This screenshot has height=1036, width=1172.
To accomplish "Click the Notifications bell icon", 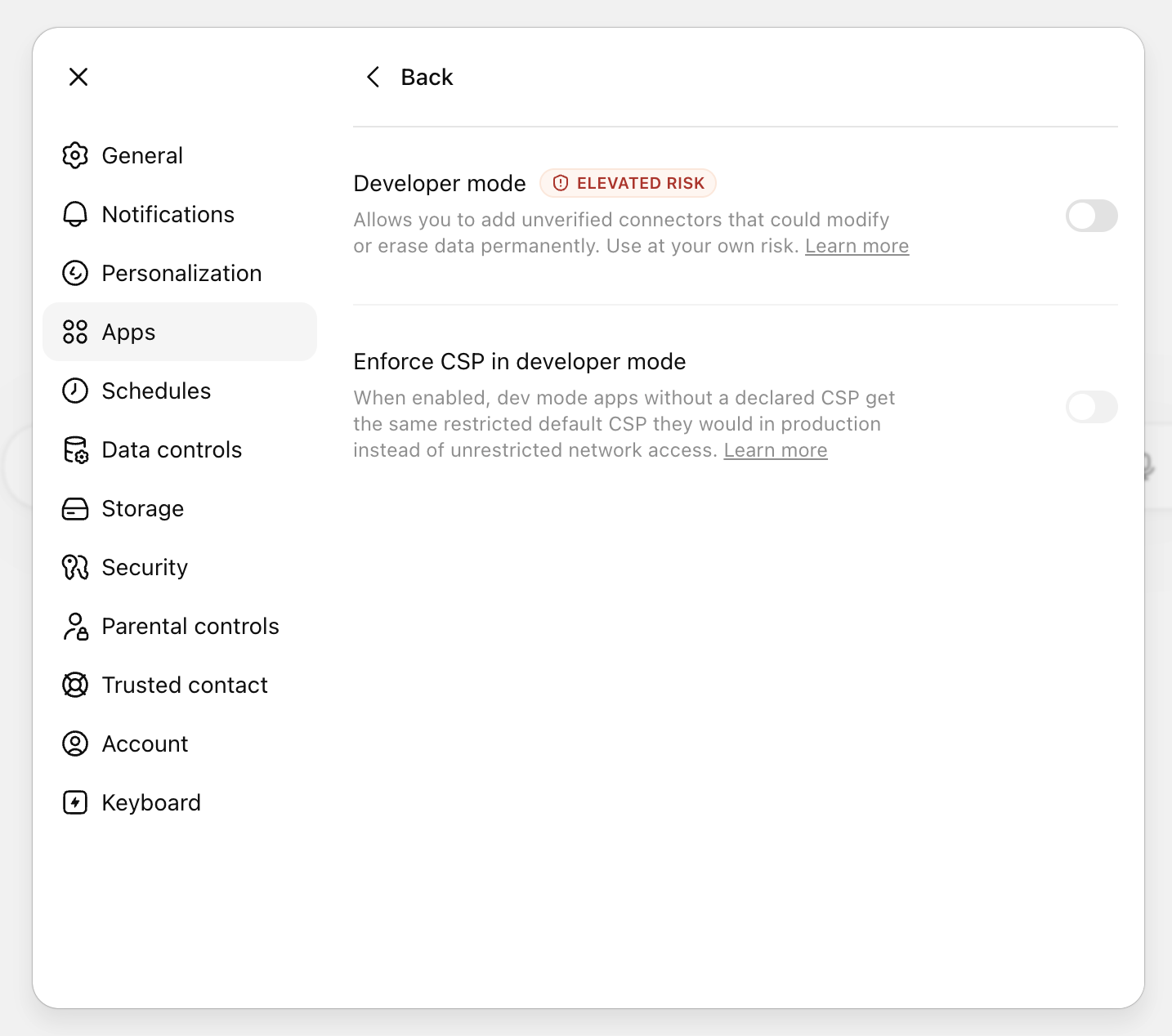I will pos(75,214).
